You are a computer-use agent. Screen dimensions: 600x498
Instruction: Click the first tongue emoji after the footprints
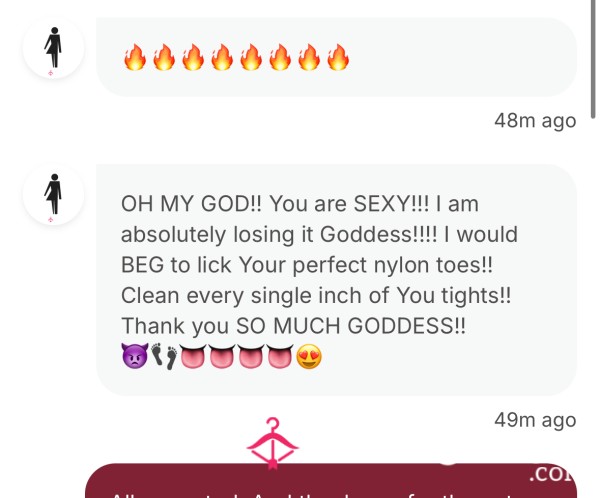192,356
